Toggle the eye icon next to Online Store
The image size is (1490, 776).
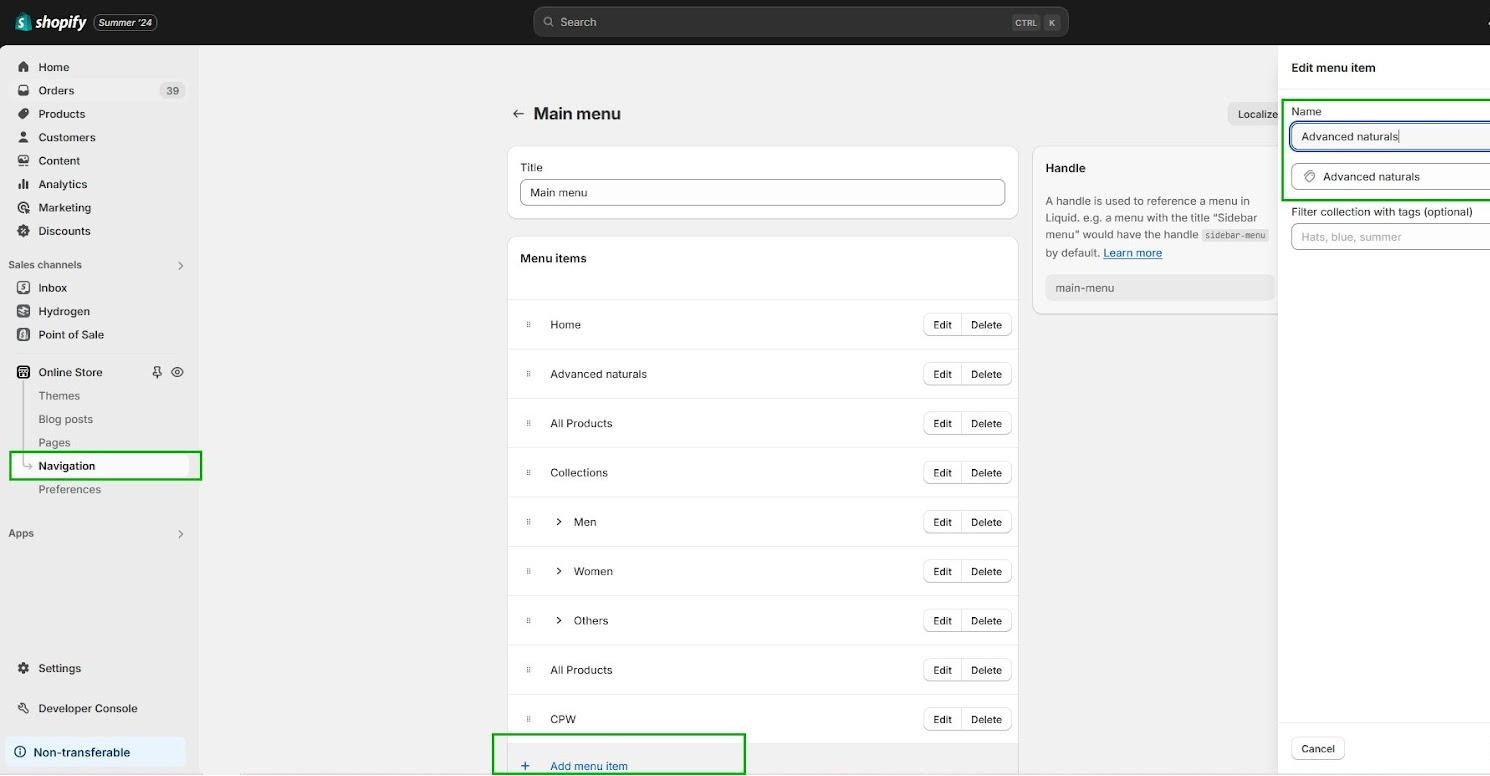tap(177, 372)
